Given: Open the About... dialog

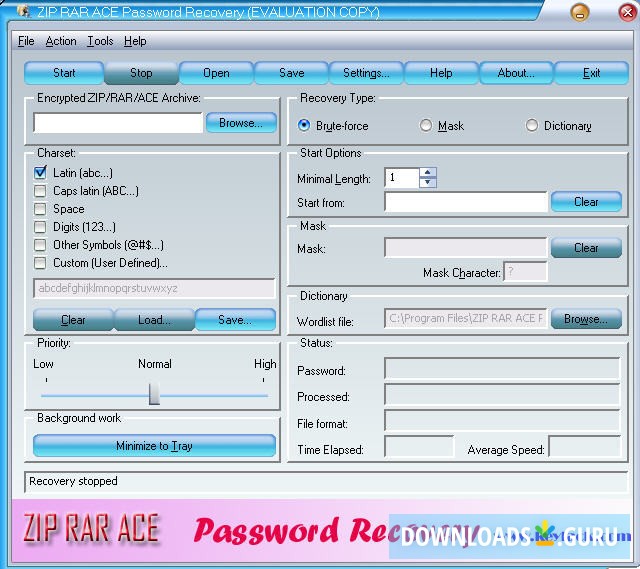Looking at the screenshot, I should click(516, 73).
